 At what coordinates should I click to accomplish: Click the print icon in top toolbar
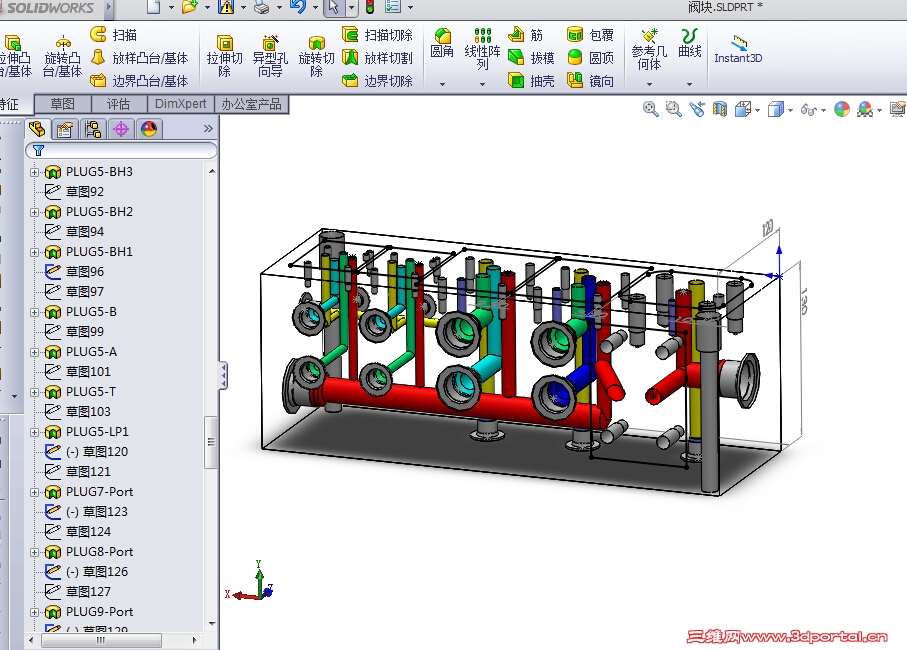click(262, 7)
